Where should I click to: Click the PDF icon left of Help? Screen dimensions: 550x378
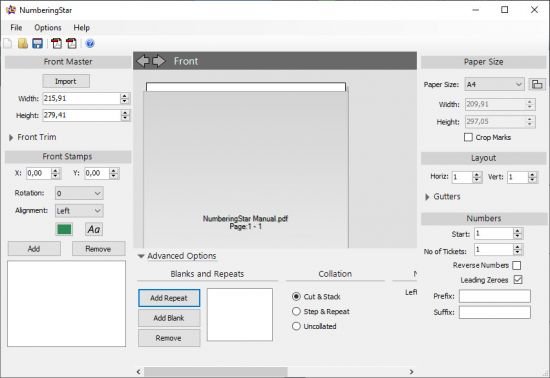click(x=72, y=43)
